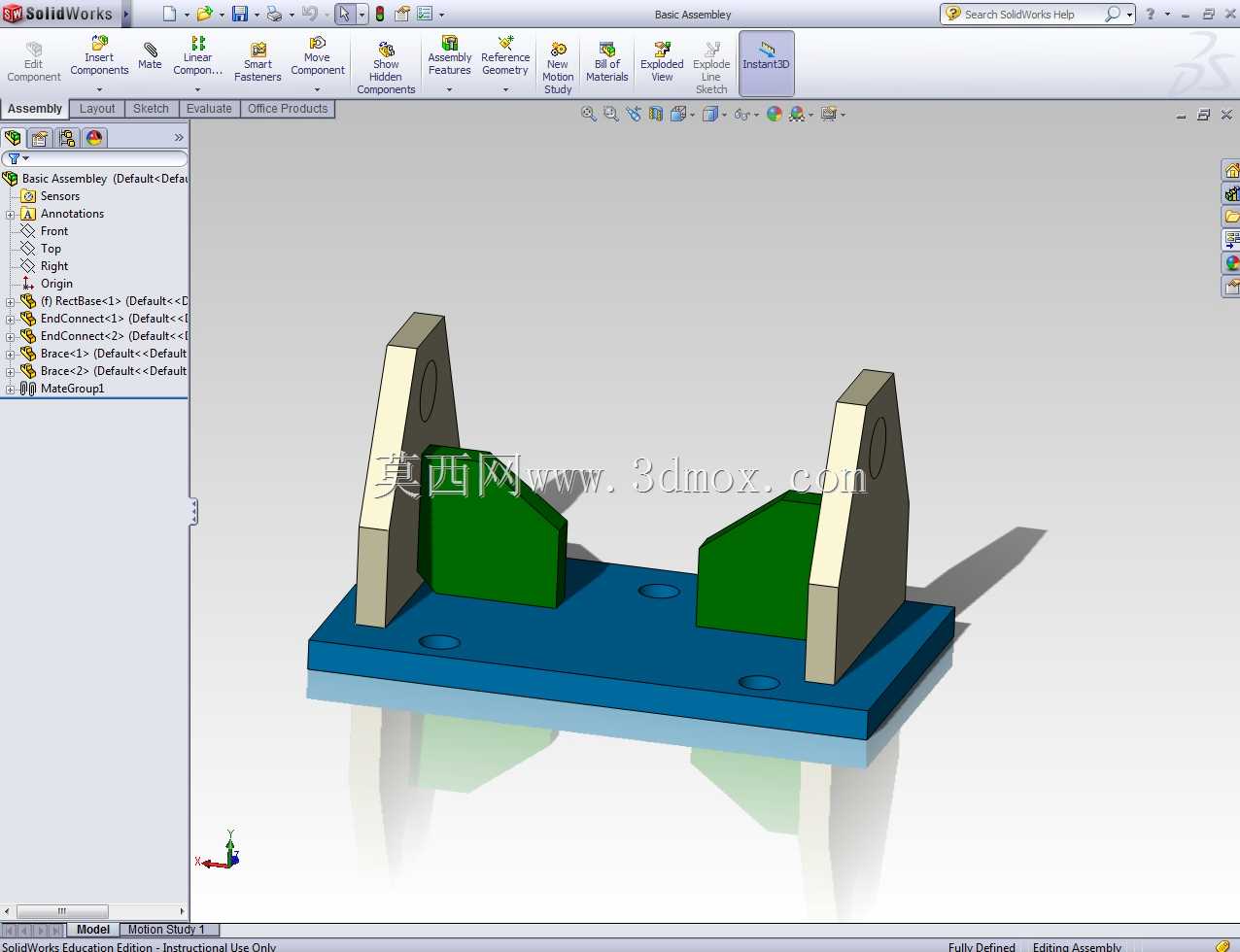Launch Smart Fasteners
This screenshot has height=952, width=1240.
(258, 62)
